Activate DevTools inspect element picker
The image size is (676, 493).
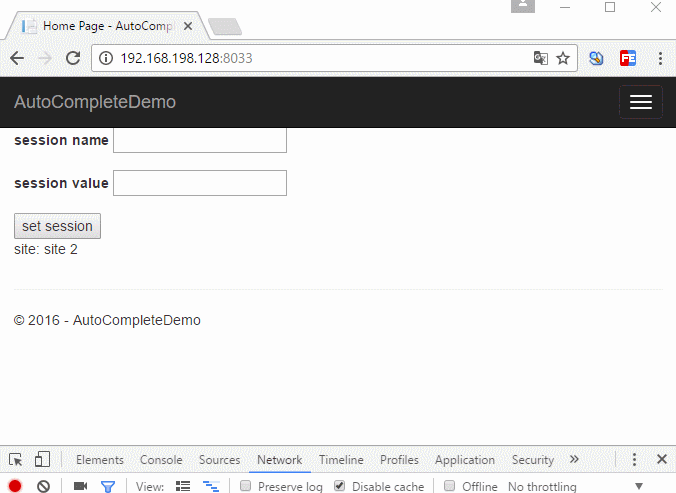[16, 460]
